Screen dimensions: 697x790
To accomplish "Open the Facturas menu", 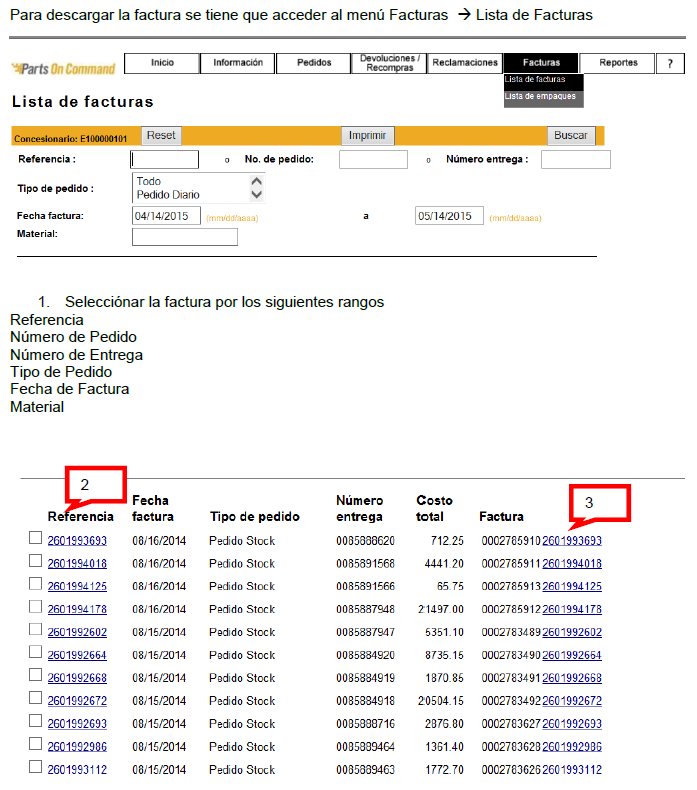I will (x=541, y=63).
